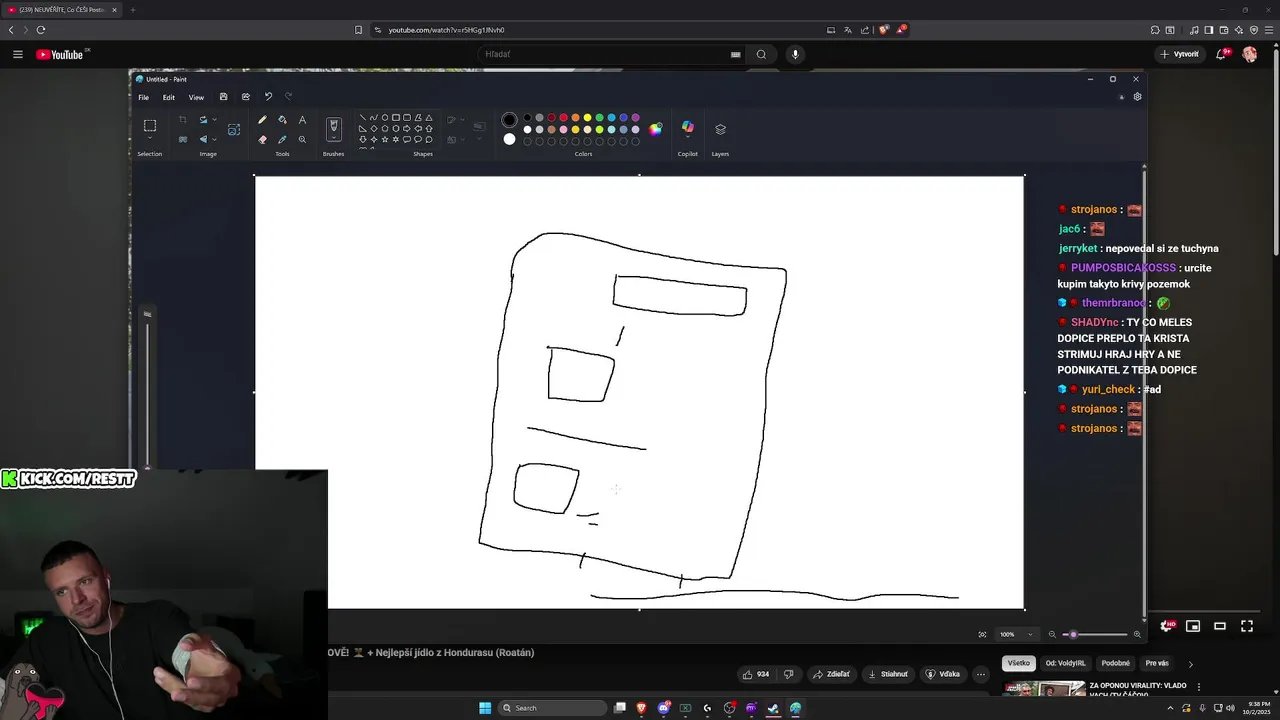
Task: Expand the Selection tool dropdown arrow
Action: (150, 140)
